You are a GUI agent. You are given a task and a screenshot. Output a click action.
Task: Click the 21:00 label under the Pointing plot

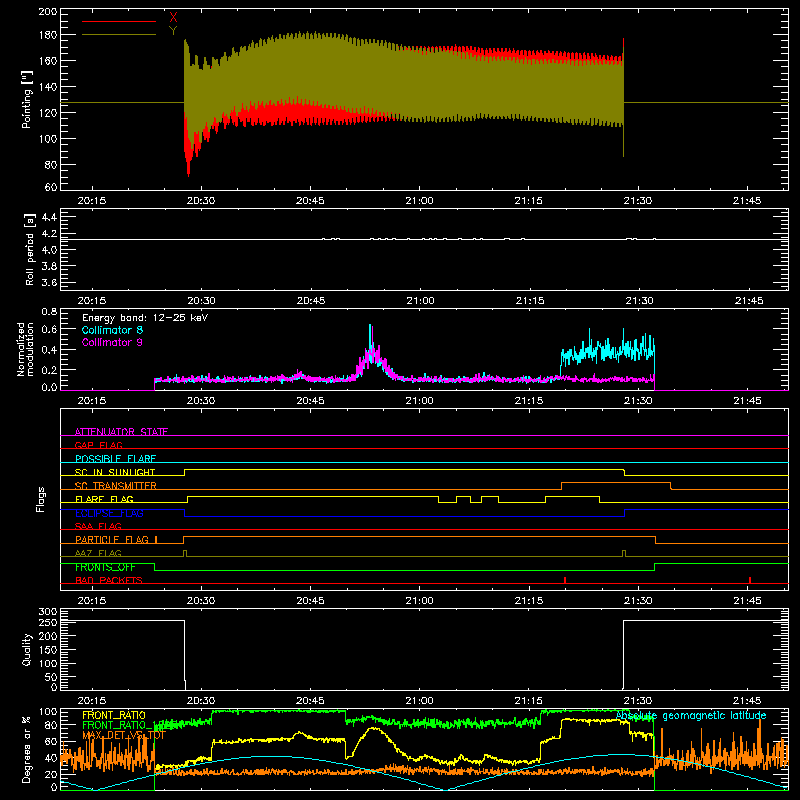click(x=419, y=201)
